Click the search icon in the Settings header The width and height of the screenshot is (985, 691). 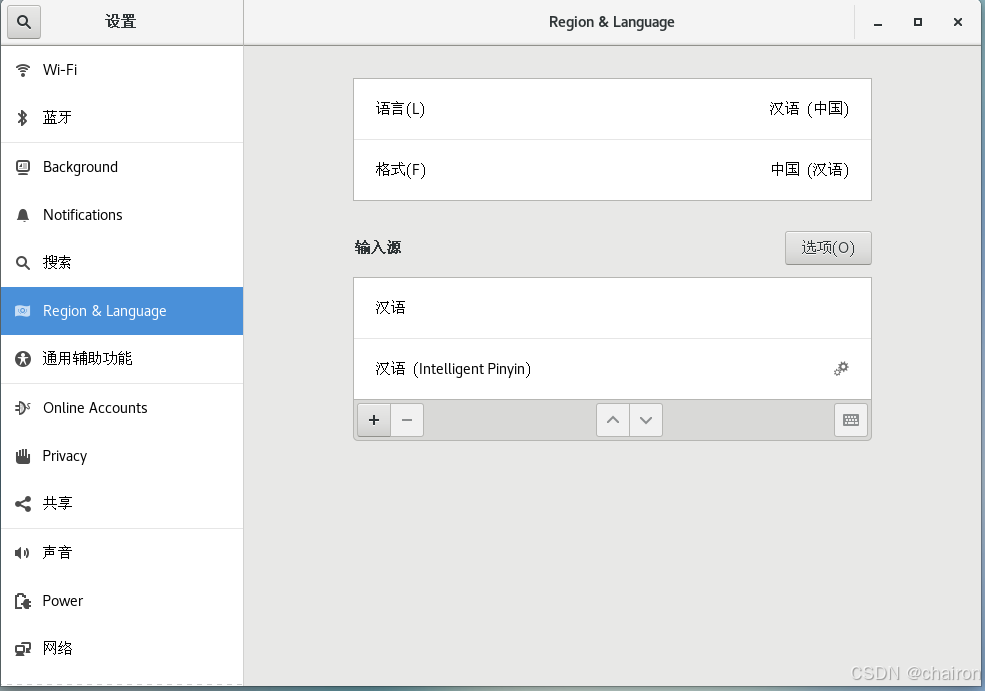click(x=24, y=22)
